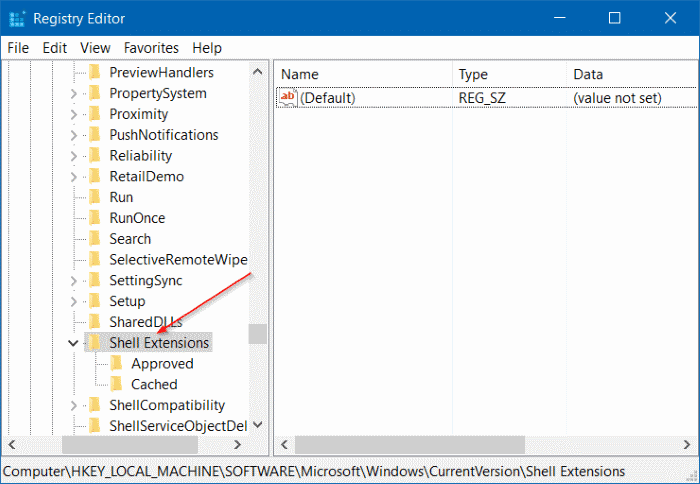Select the SelectiveRemoteWipe key label
Screen dimensions: 700x484
178,259
